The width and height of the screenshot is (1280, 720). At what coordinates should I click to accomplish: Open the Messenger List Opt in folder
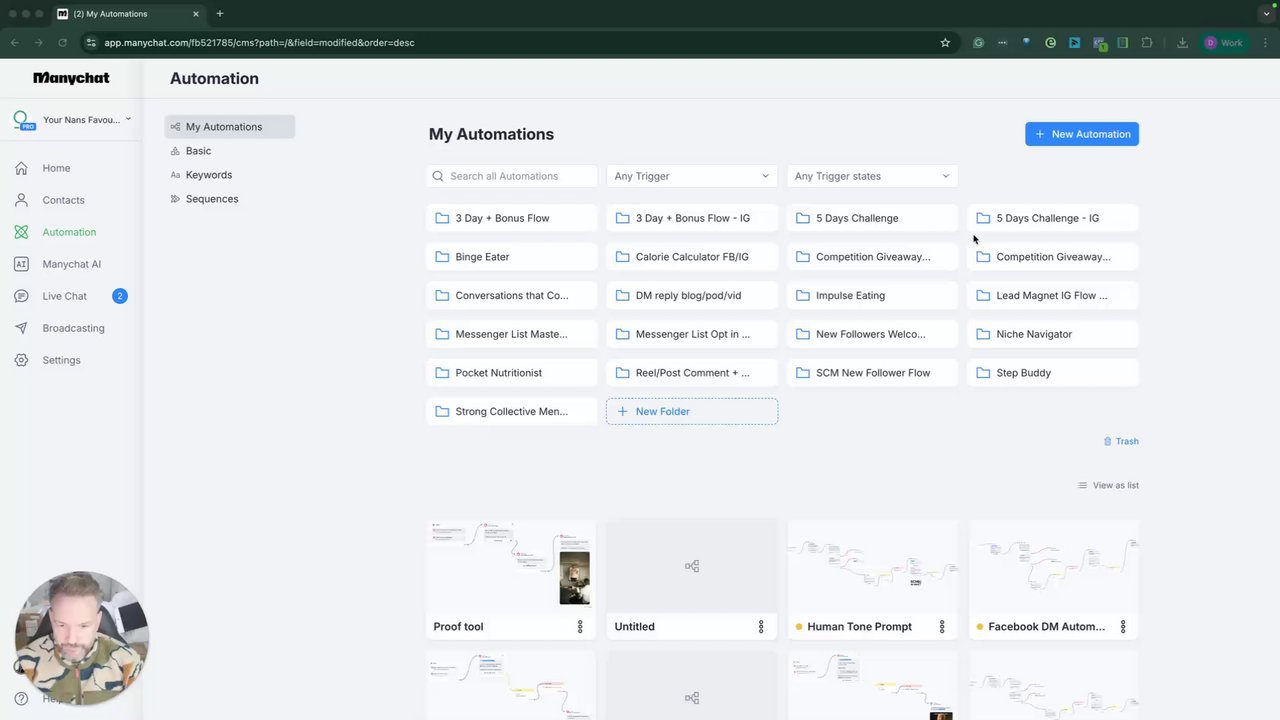(x=692, y=334)
